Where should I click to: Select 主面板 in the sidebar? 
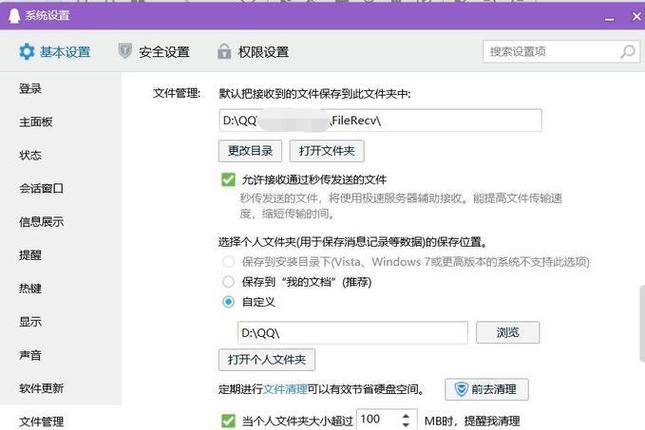click(x=36, y=122)
